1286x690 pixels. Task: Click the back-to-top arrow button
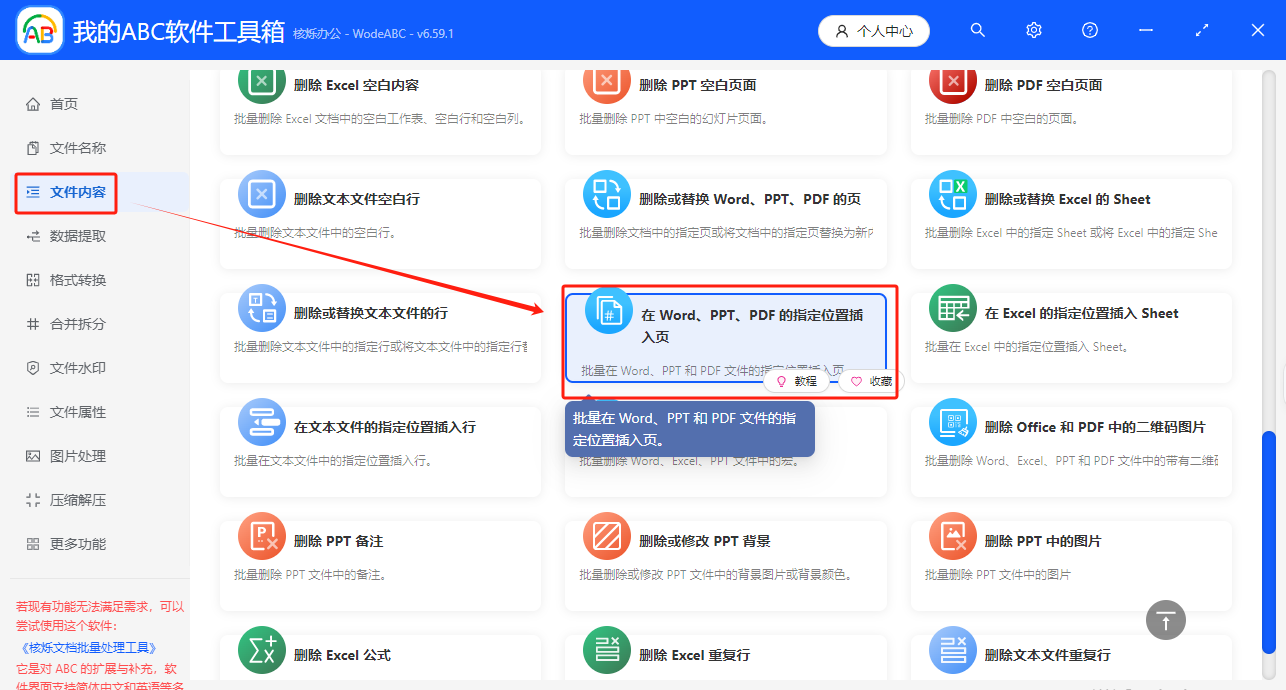click(x=1165, y=620)
